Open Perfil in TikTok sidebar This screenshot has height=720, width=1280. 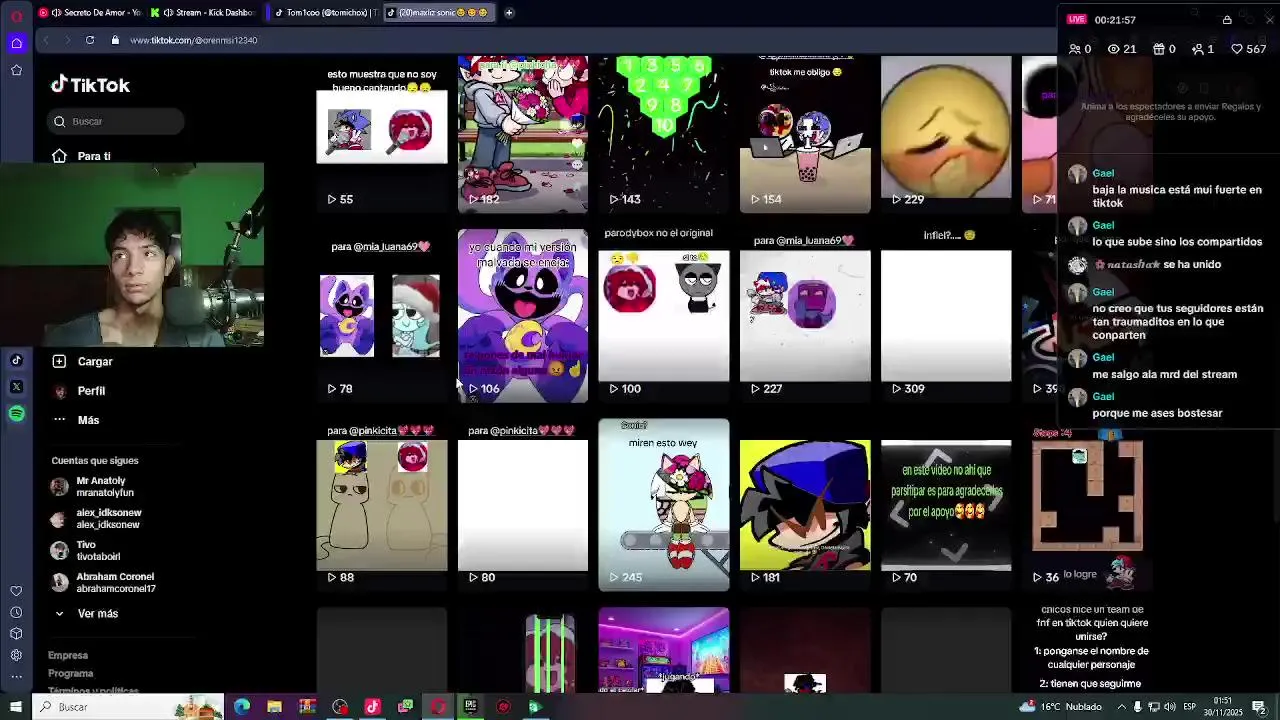91,391
